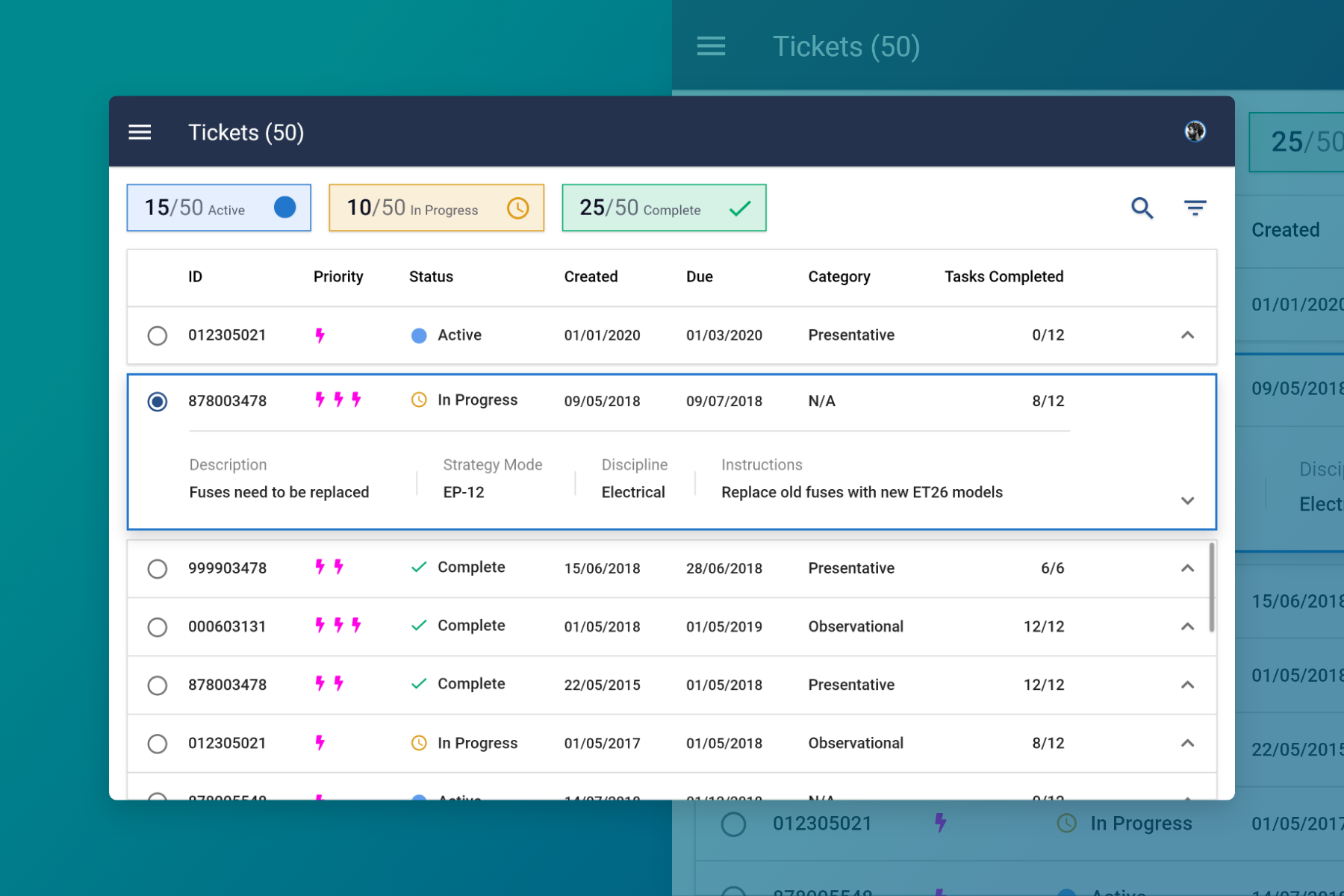Filter by 25/50 Complete tickets
1344x896 pixels.
[663, 208]
